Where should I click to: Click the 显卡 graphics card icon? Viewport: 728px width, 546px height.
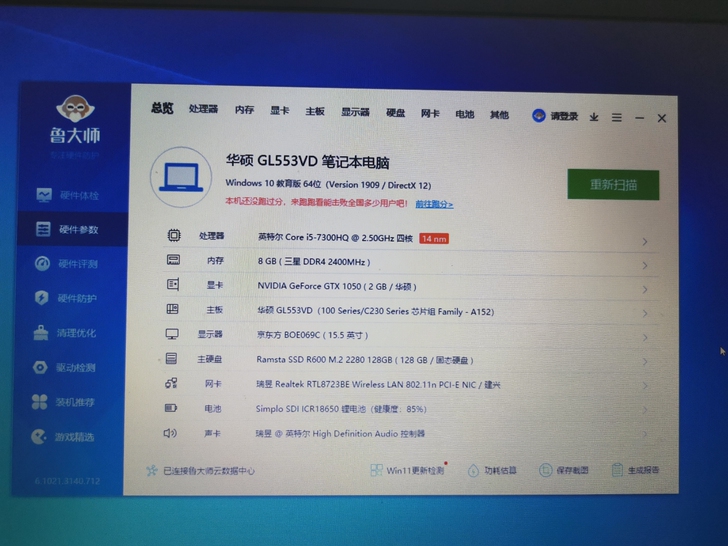coord(173,284)
